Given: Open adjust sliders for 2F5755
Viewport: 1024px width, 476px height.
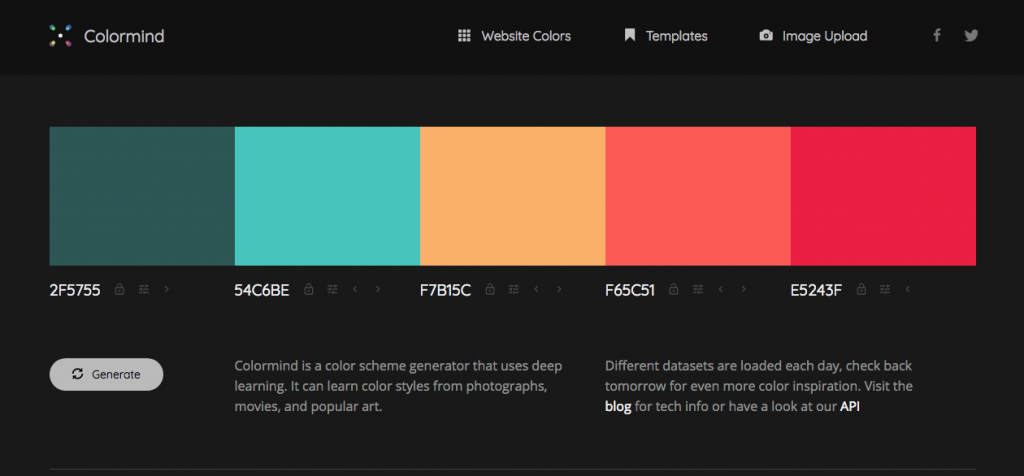Looking at the screenshot, I should [x=144, y=289].
